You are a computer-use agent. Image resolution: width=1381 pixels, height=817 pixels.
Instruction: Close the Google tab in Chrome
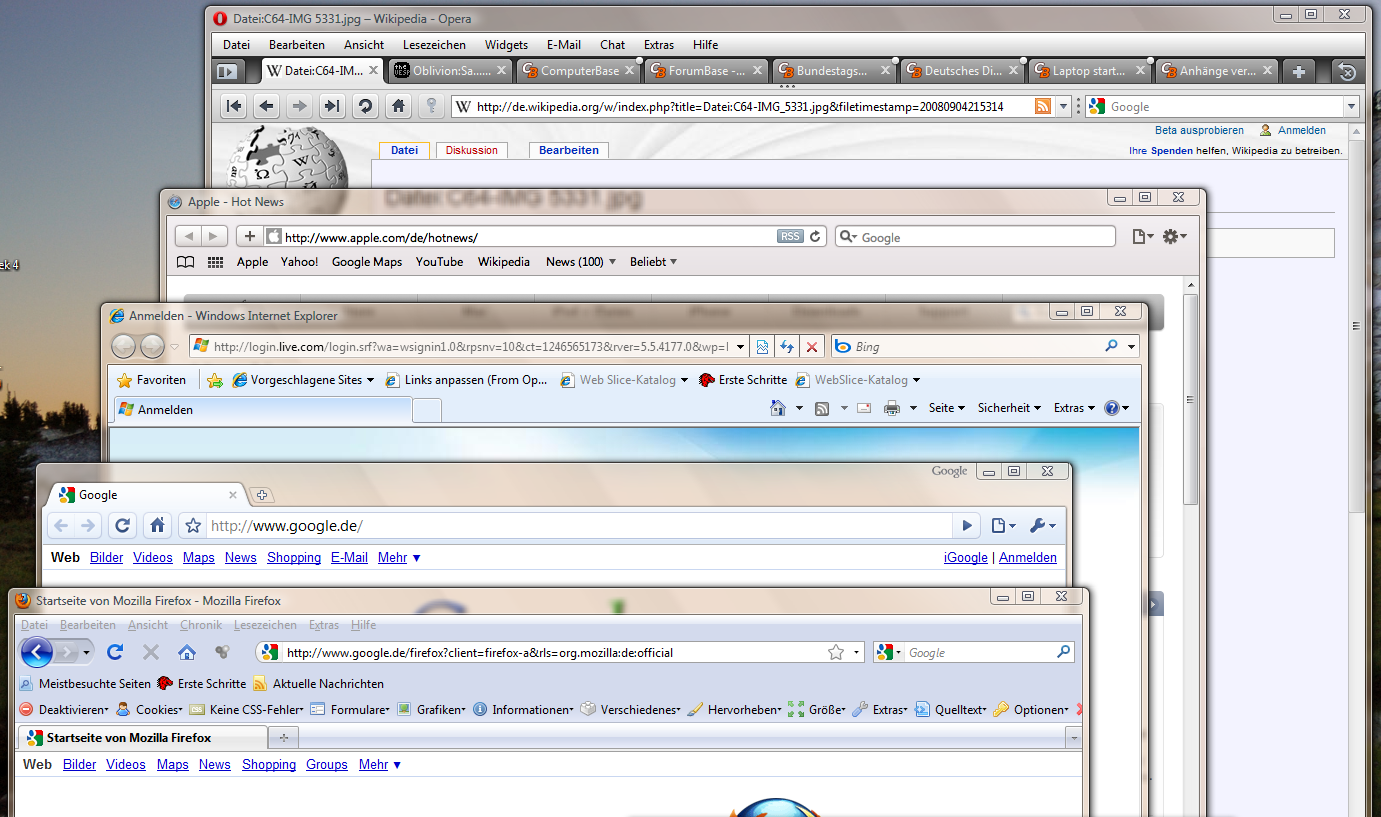[233, 495]
